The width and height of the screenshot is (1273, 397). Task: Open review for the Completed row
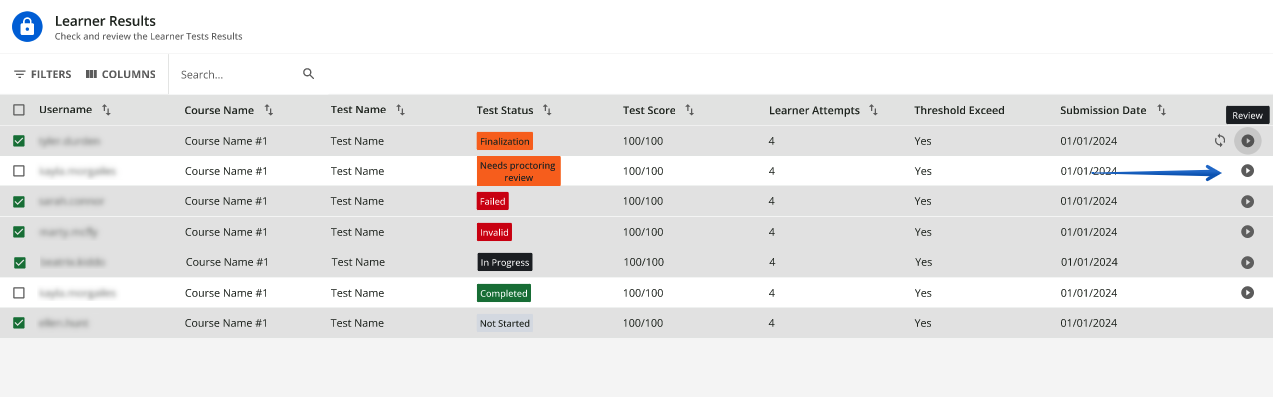[1247, 293]
